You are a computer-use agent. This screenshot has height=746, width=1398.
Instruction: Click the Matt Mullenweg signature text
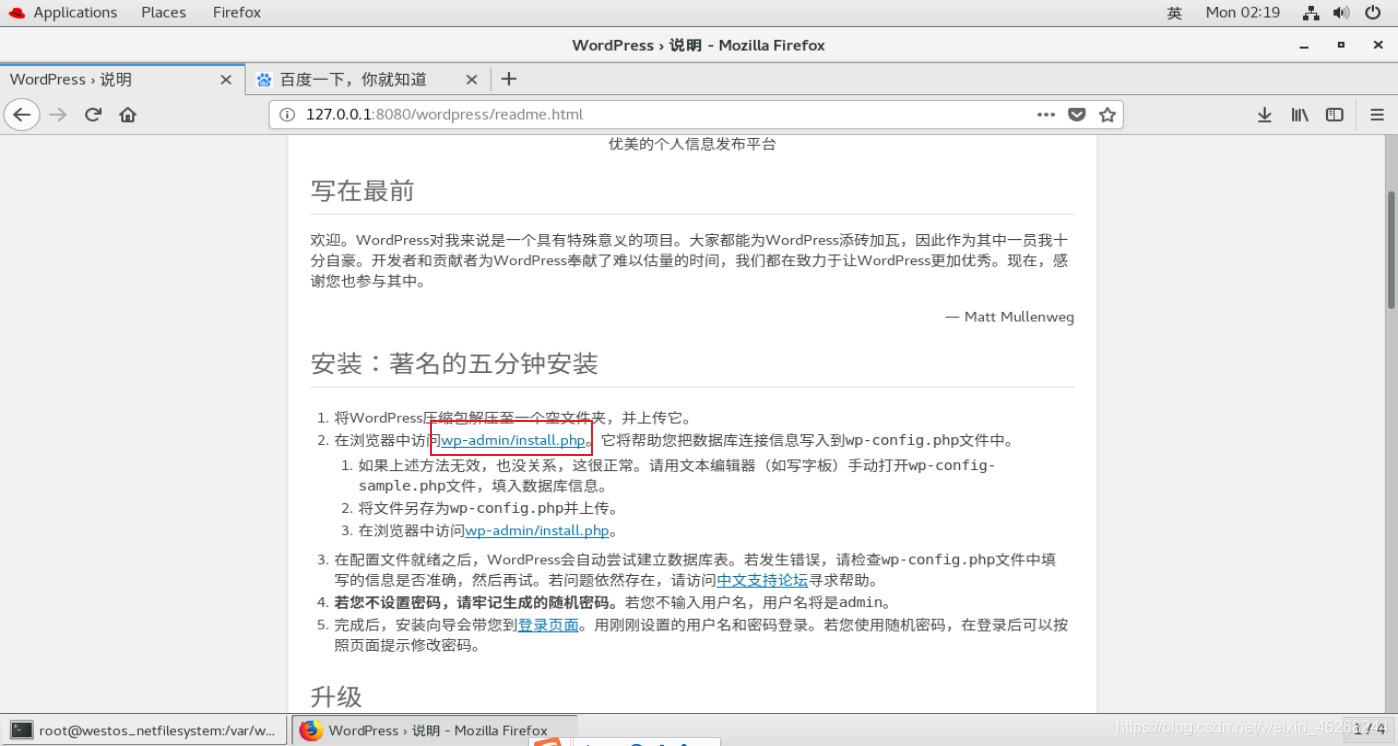click(1009, 317)
